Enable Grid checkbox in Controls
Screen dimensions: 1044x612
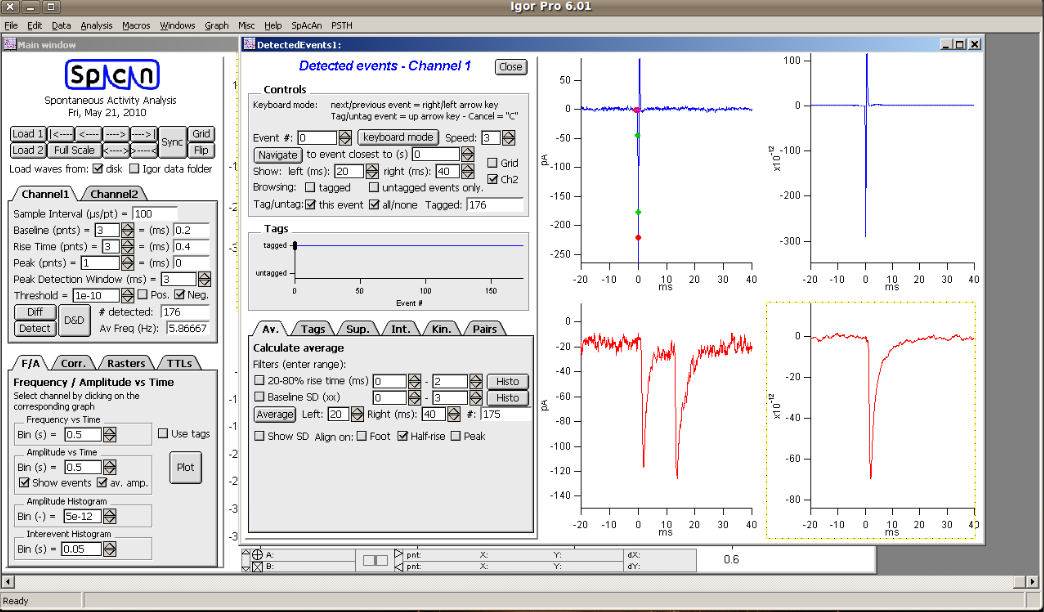coord(493,162)
